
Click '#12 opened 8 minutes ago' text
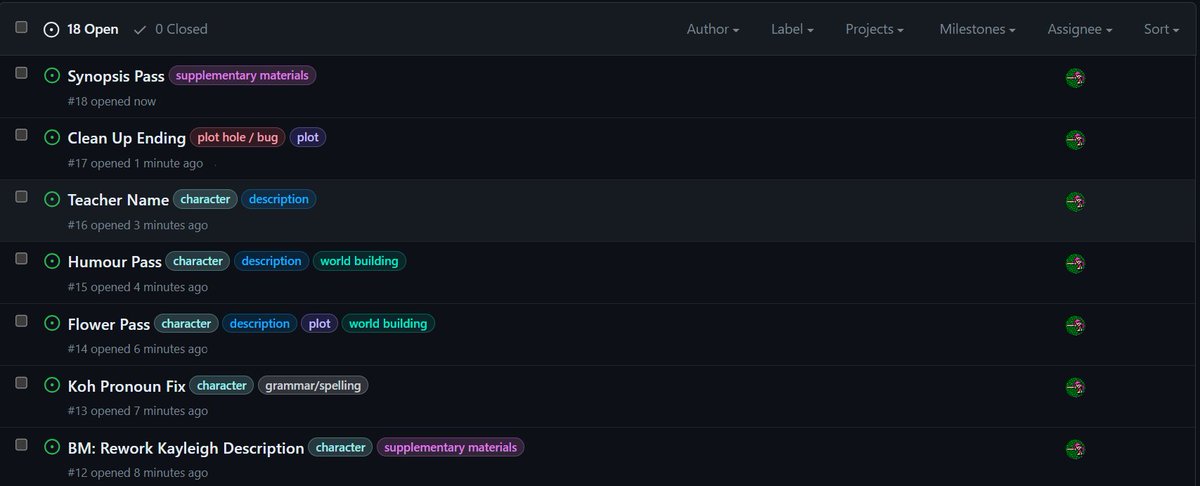[x=138, y=473]
